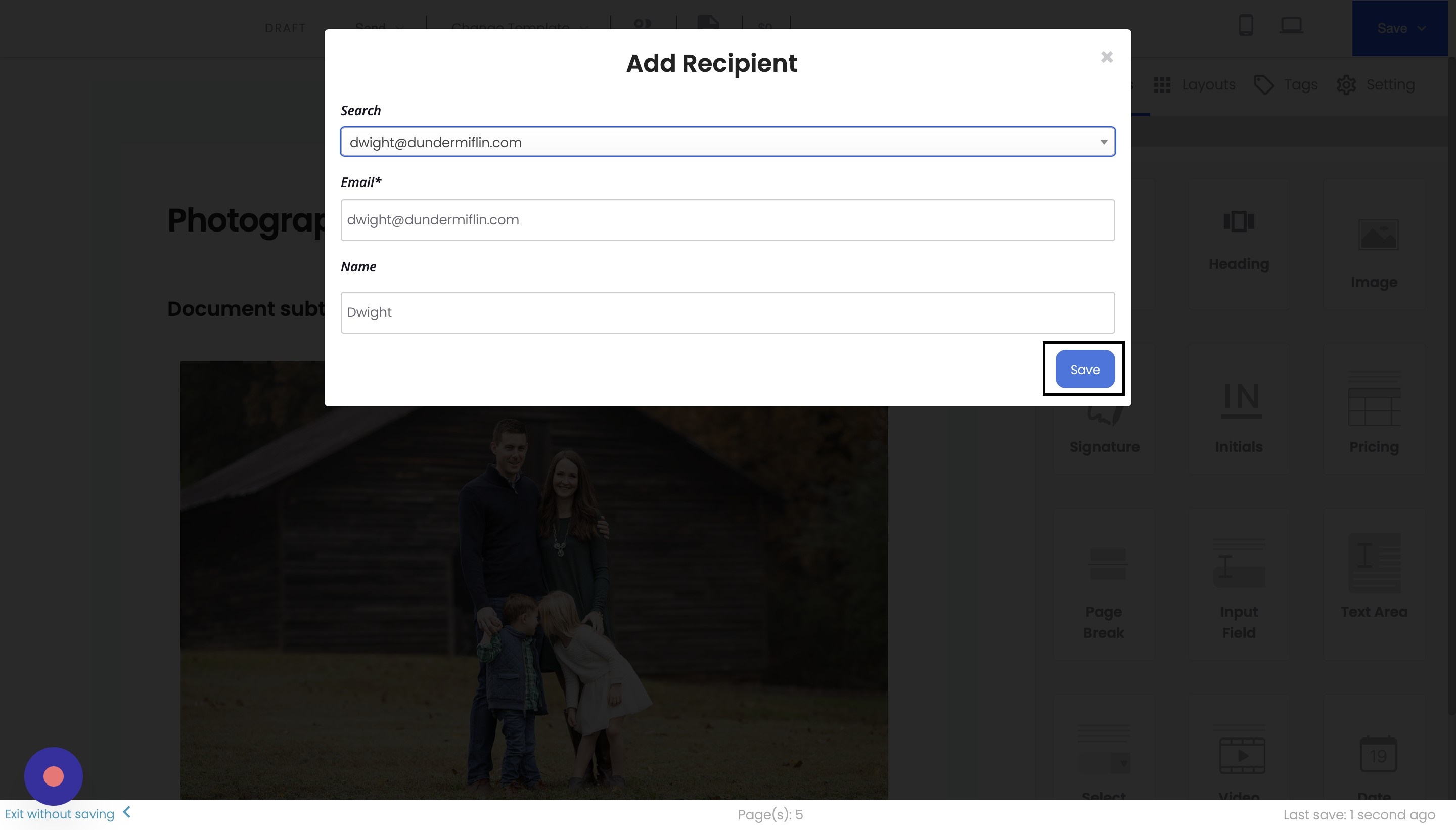Click the Name input field

pyautogui.click(x=727, y=312)
